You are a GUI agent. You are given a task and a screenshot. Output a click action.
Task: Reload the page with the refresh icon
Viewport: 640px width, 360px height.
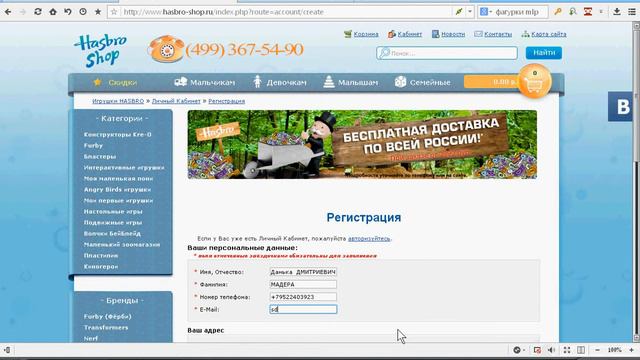38,12
